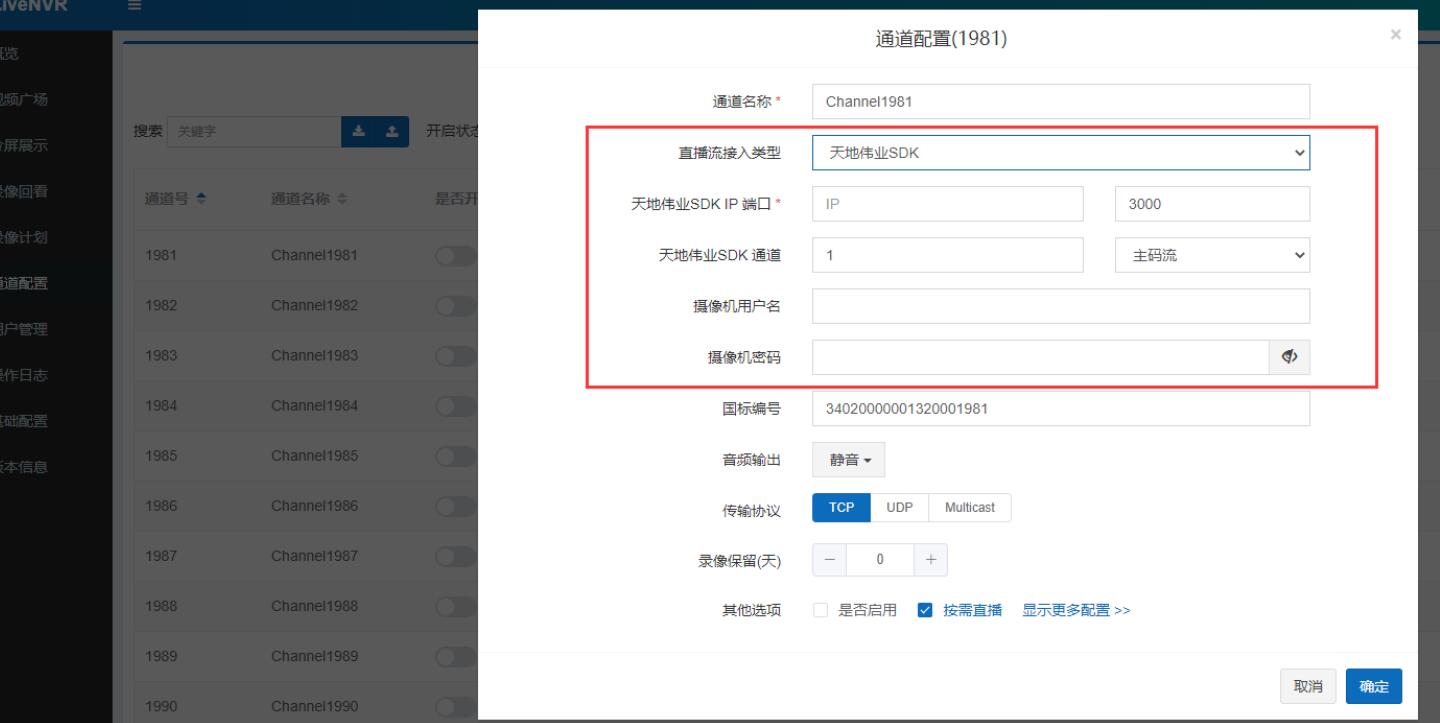Image resolution: width=1440 pixels, height=723 pixels.
Task: Select Multicast transport protocol
Action: point(970,508)
